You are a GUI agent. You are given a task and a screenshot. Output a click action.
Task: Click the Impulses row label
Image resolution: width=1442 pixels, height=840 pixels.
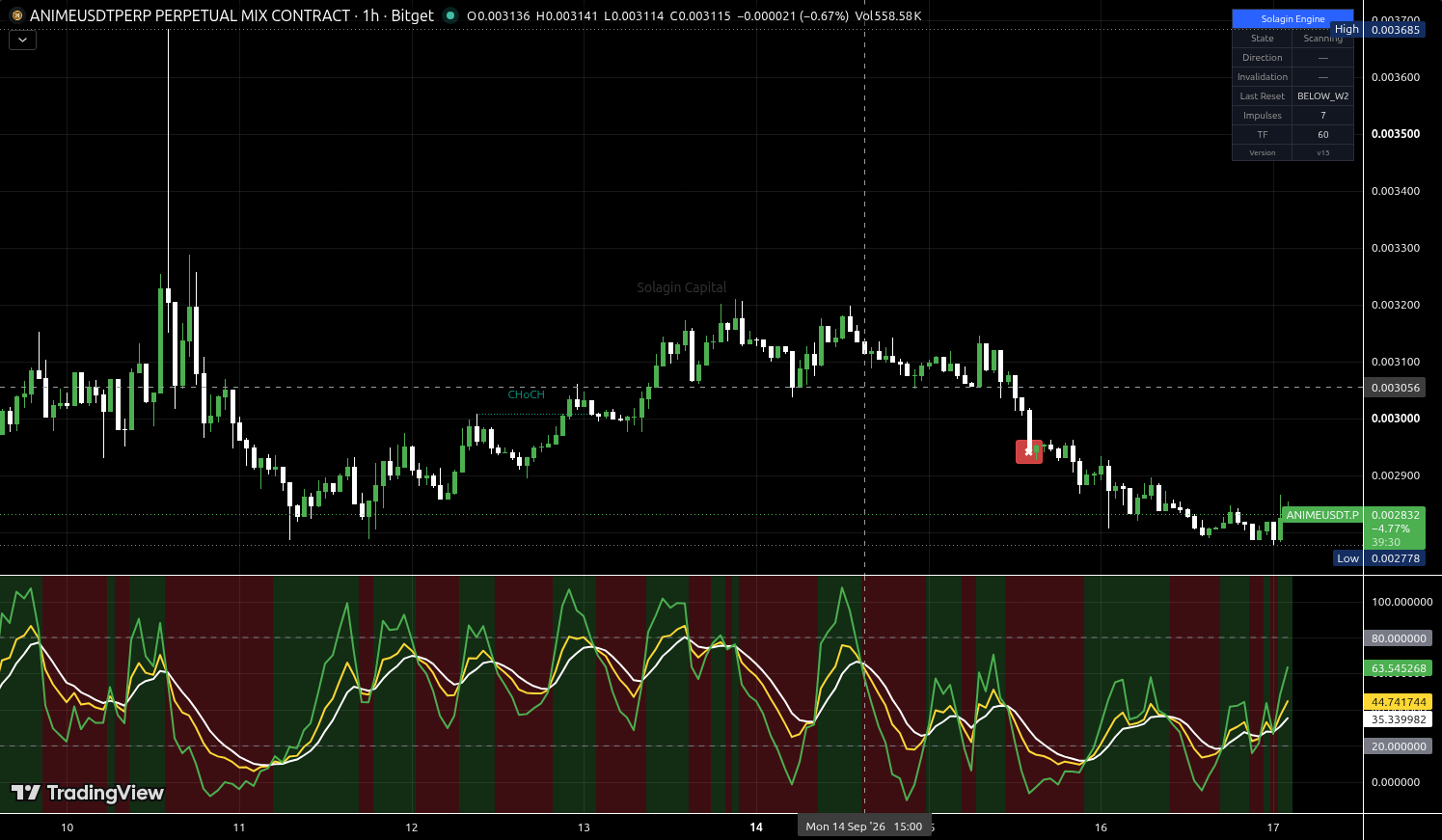tap(1262, 116)
